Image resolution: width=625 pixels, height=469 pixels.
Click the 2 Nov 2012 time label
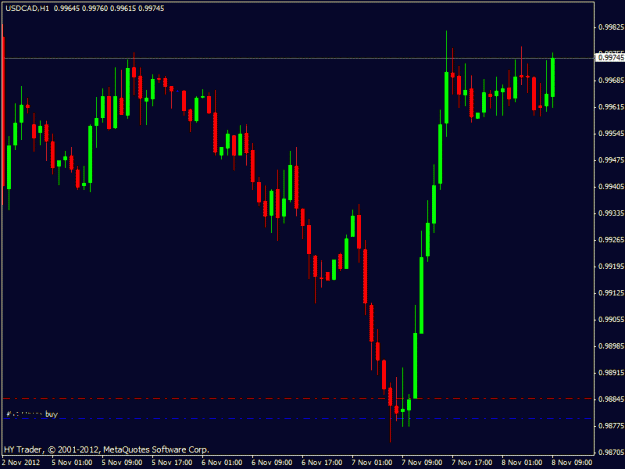[x=21, y=463]
